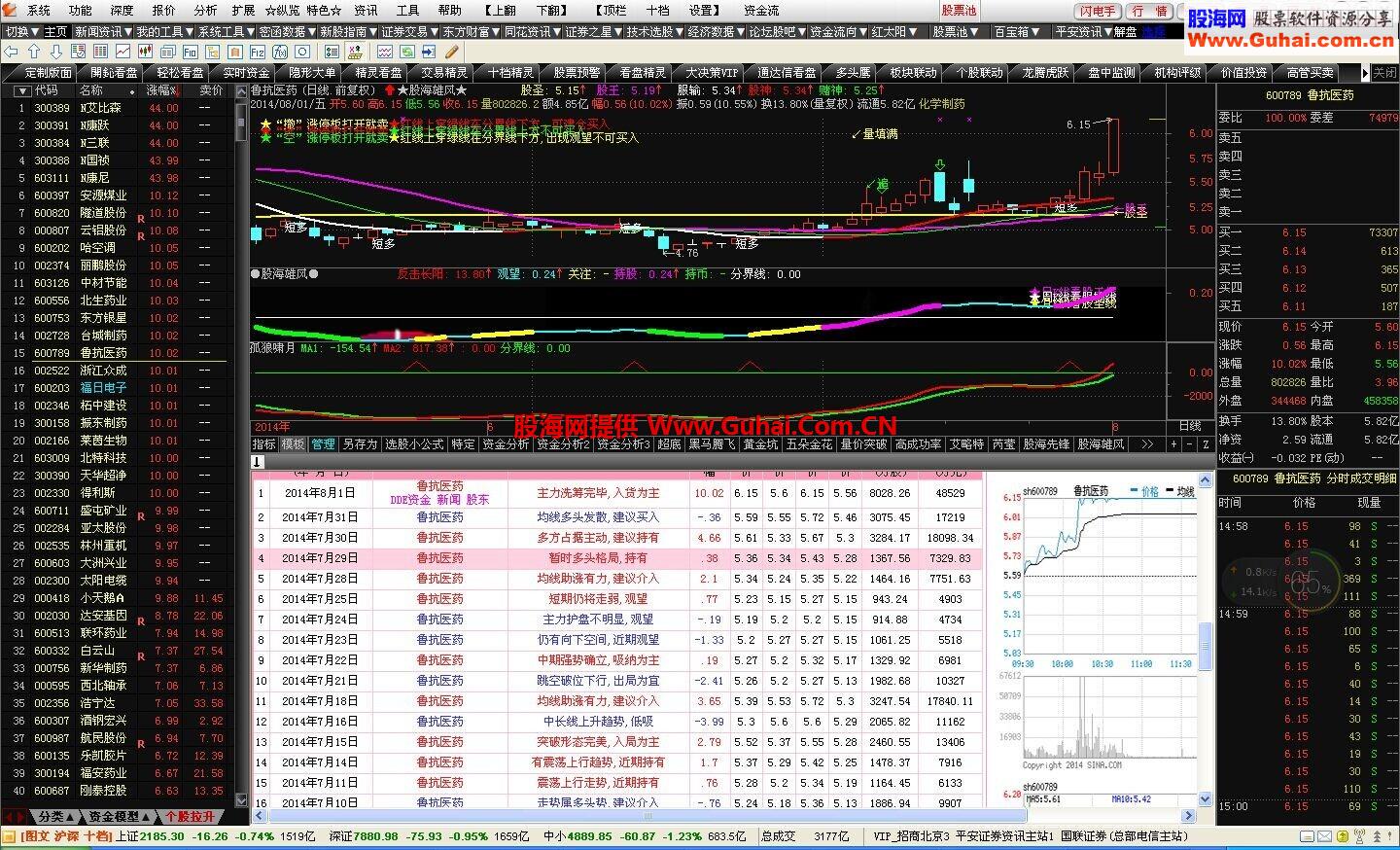Click the plus icon on indicator tab bar

(x=1174, y=443)
